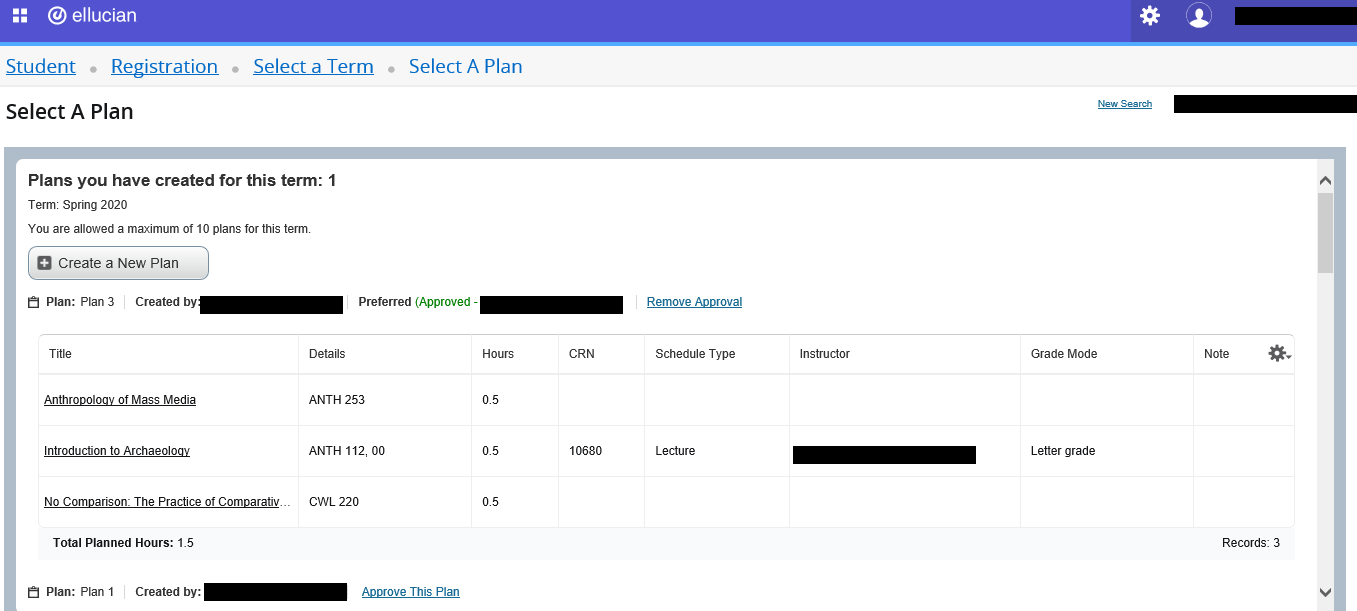Screen dimensions: 1357x611
Task: Click the clipboard icon beside Plan 3
Action: coord(34,302)
